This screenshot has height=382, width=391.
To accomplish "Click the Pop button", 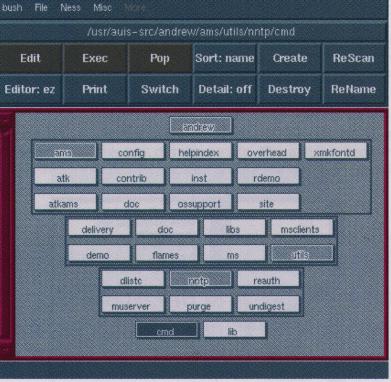I will pos(160,58).
